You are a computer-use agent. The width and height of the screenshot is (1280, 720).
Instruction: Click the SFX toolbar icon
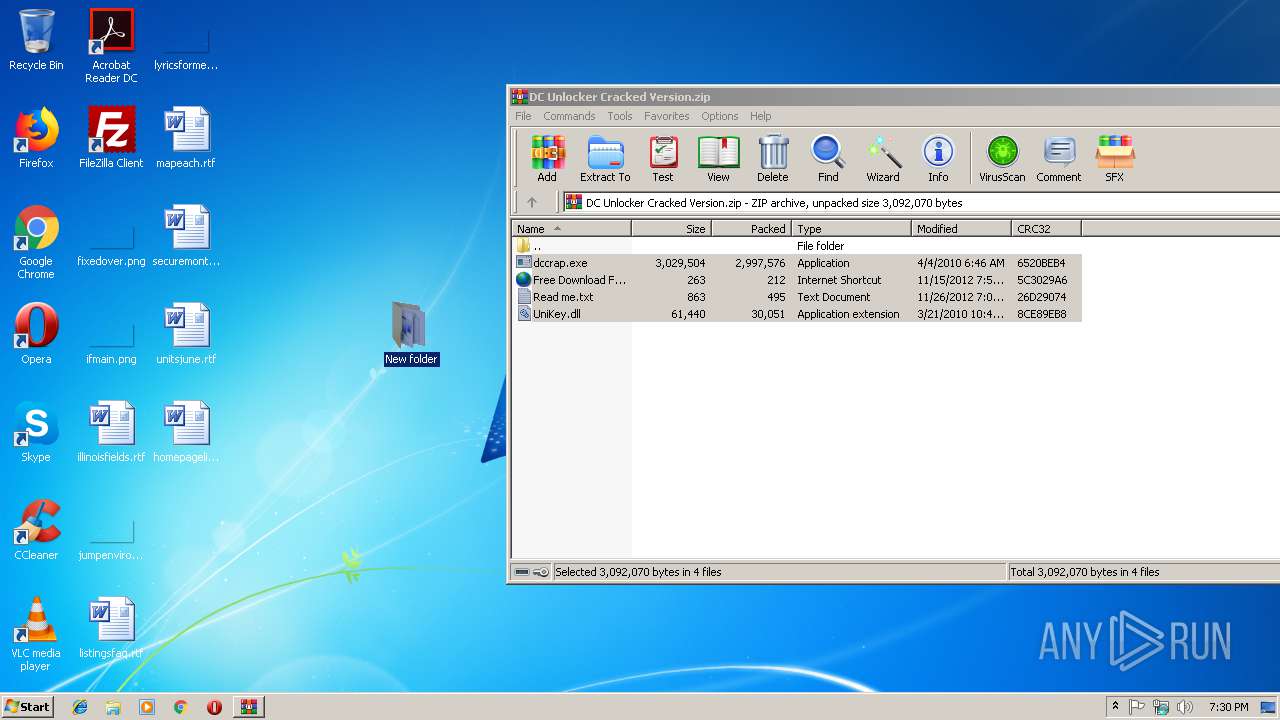point(1114,158)
